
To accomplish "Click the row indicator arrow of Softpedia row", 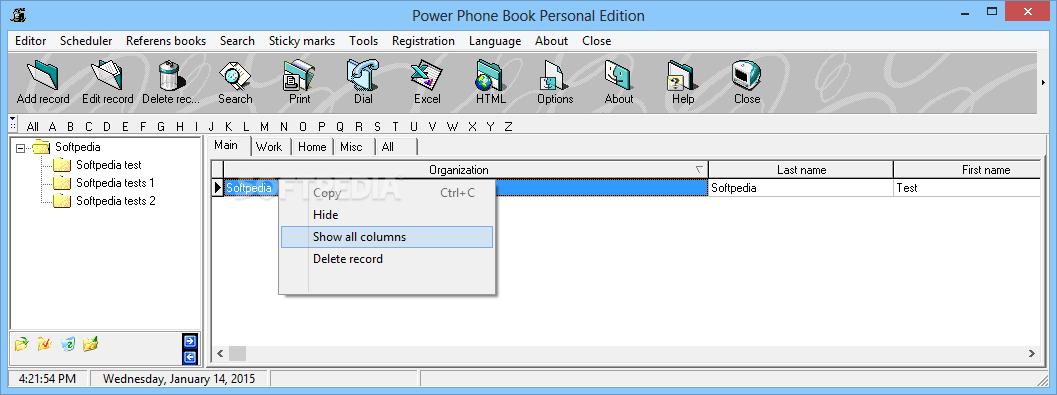I will click(x=217, y=188).
